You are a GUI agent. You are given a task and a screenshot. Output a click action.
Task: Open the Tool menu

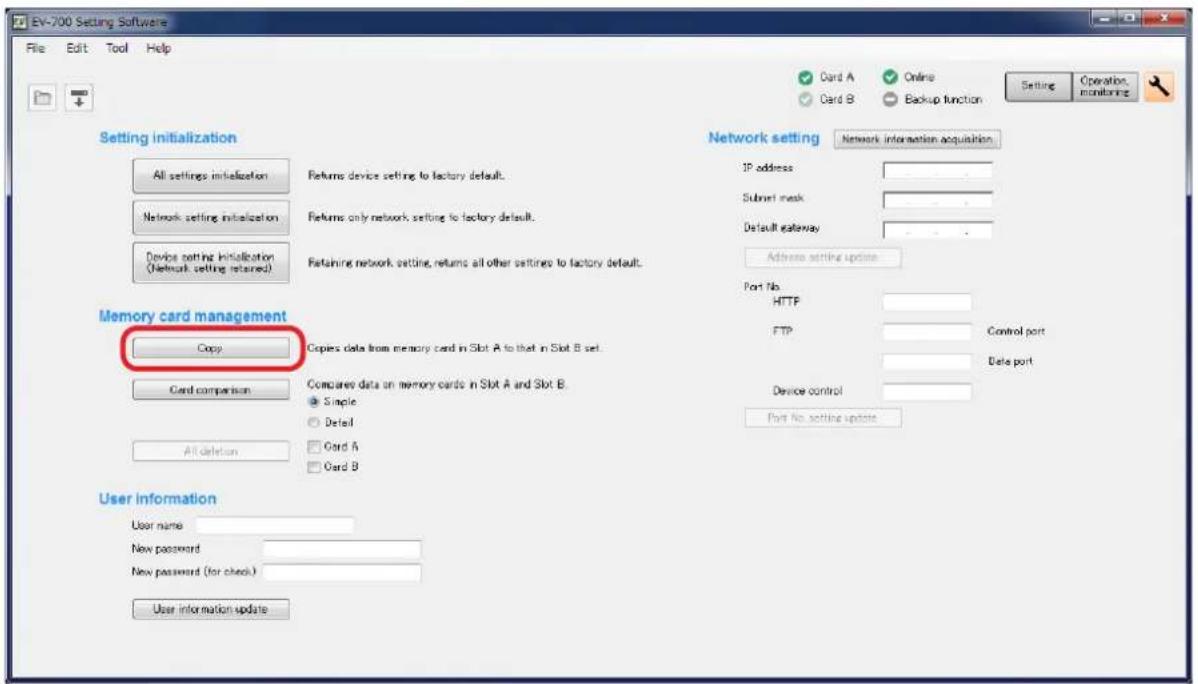click(x=117, y=48)
